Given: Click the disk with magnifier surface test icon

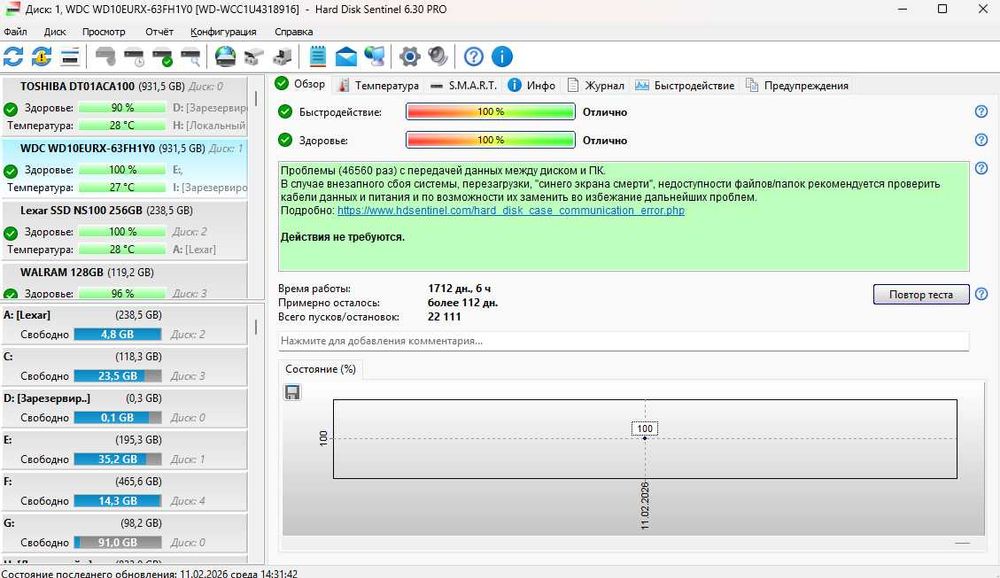Looking at the screenshot, I should coord(191,57).
